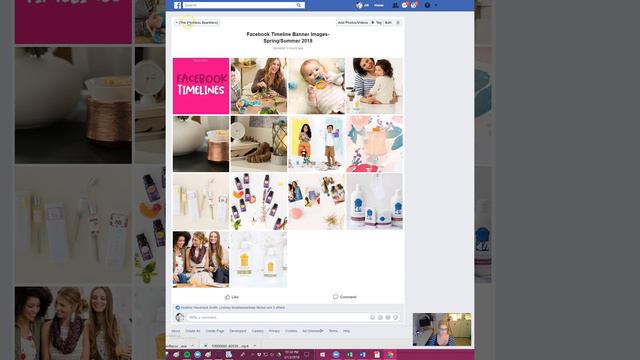This screenshot has width=640, height=360.
Task: Expand the account dropdown arrow in the top bar
Action: pos(436,5)
